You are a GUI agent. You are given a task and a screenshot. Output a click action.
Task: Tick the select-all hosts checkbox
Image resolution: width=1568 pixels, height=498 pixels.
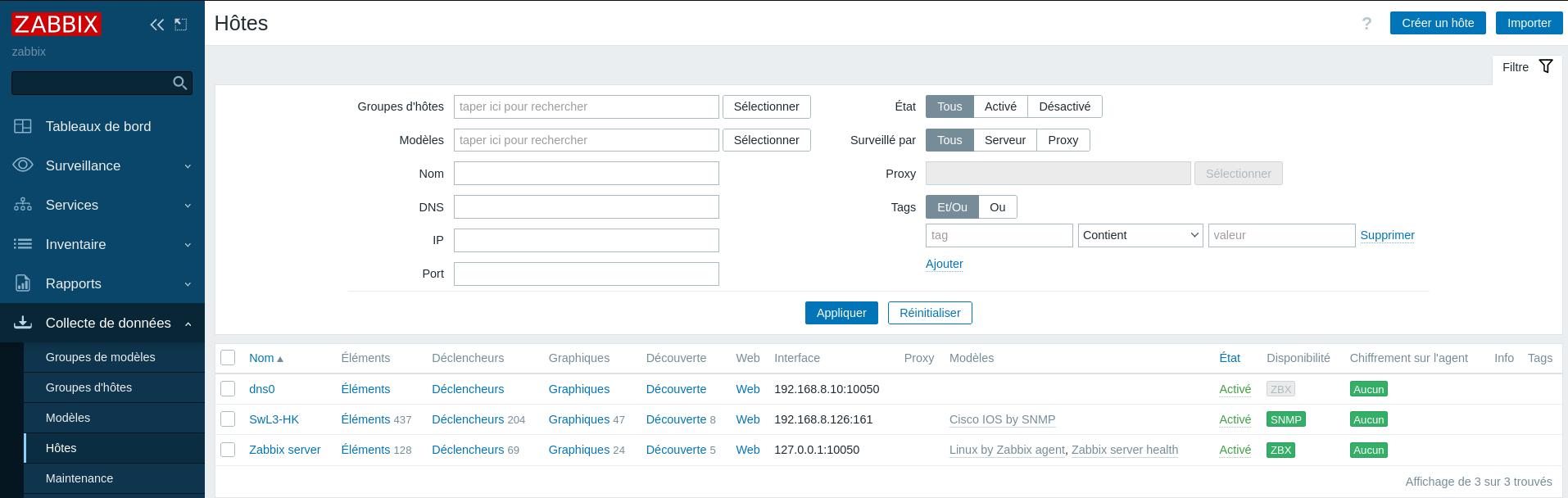click(229, 358)
